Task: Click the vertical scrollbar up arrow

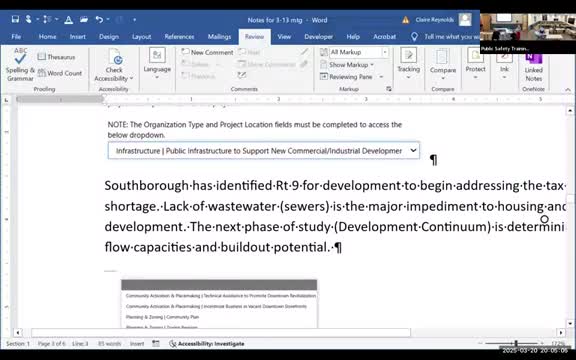Action: coord(570,110)
